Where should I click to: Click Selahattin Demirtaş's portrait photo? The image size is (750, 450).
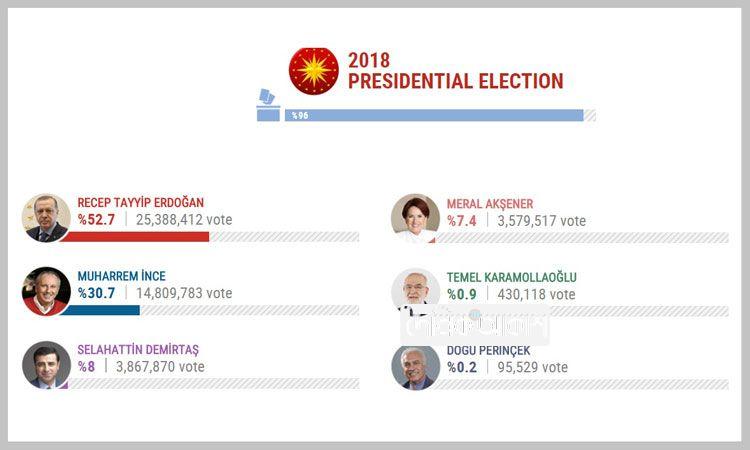[x=46, y=364]
